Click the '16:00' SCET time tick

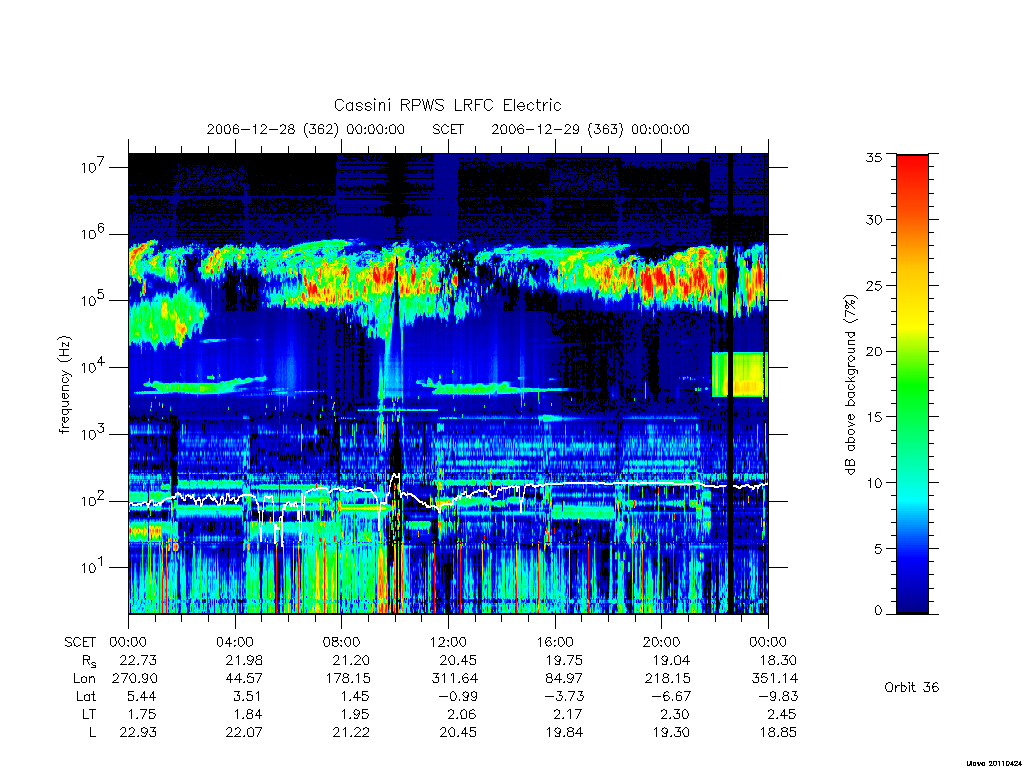pyautogui.click(x=554, y=642)
